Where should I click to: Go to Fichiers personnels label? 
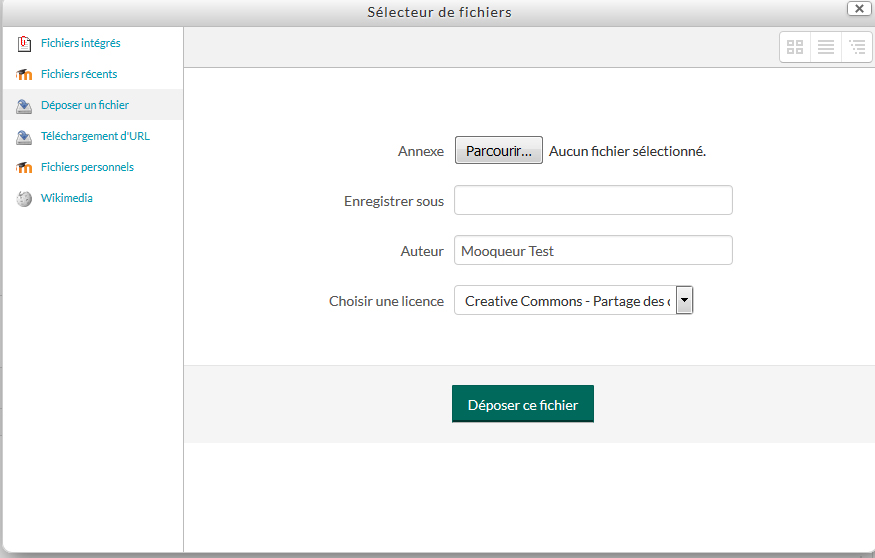coord(87,167)
